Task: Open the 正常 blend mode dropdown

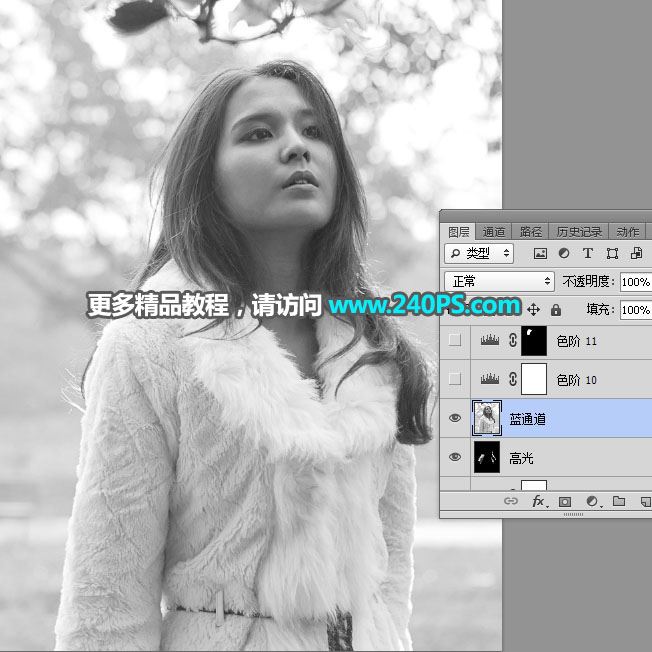Action: coord(498,282)
